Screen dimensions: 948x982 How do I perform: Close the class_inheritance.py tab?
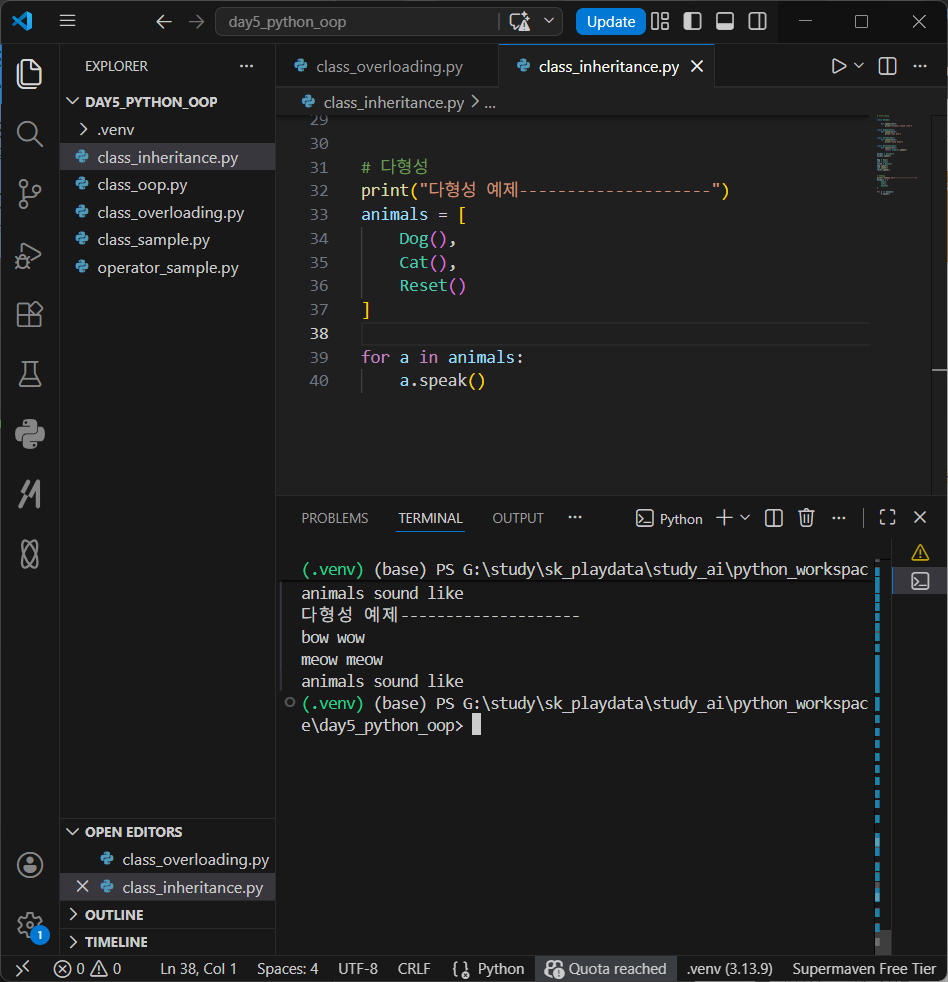(697, 66)
